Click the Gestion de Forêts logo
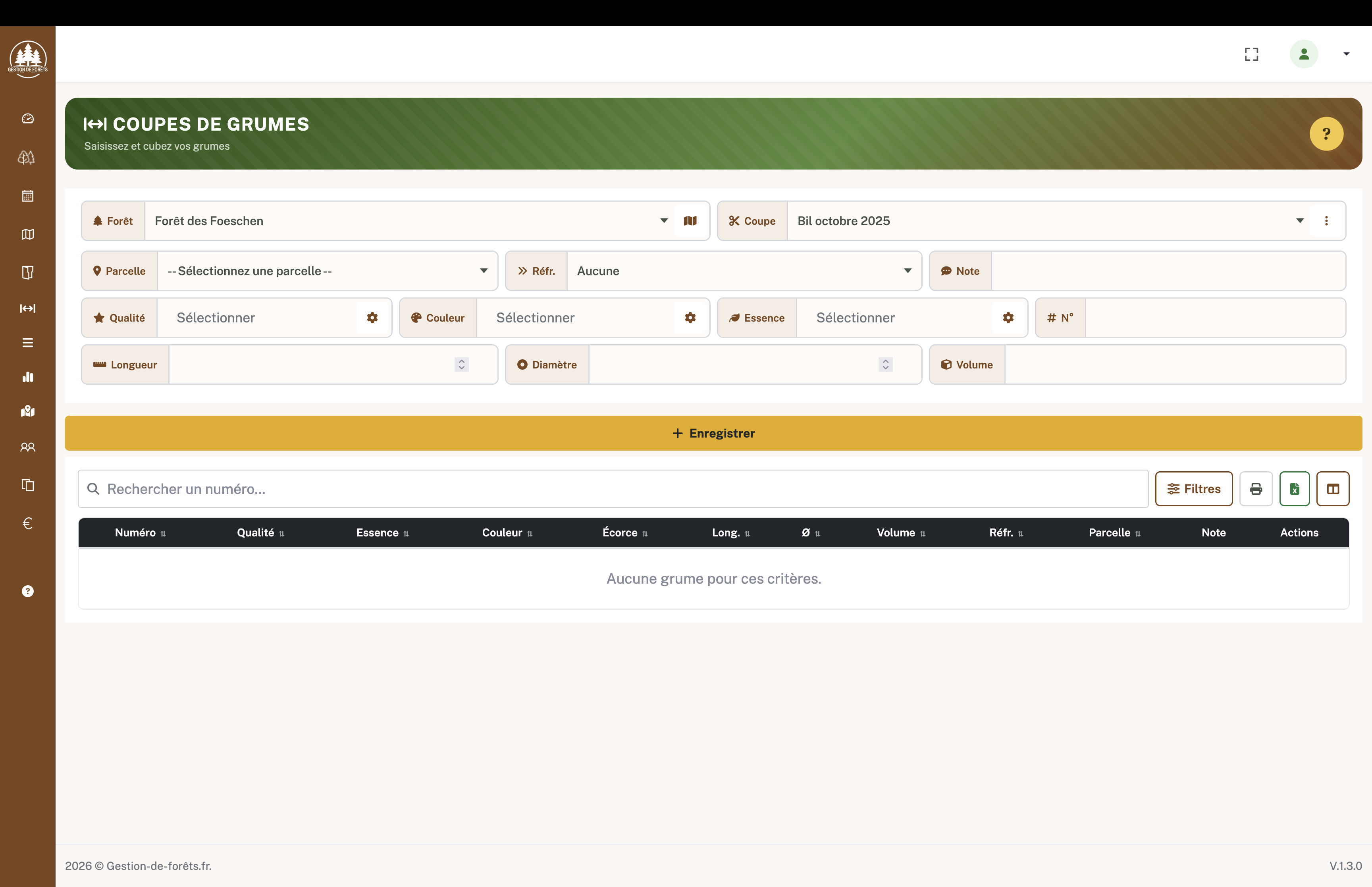The width and height of the screenshot is (1372, 887). (28, 59)
